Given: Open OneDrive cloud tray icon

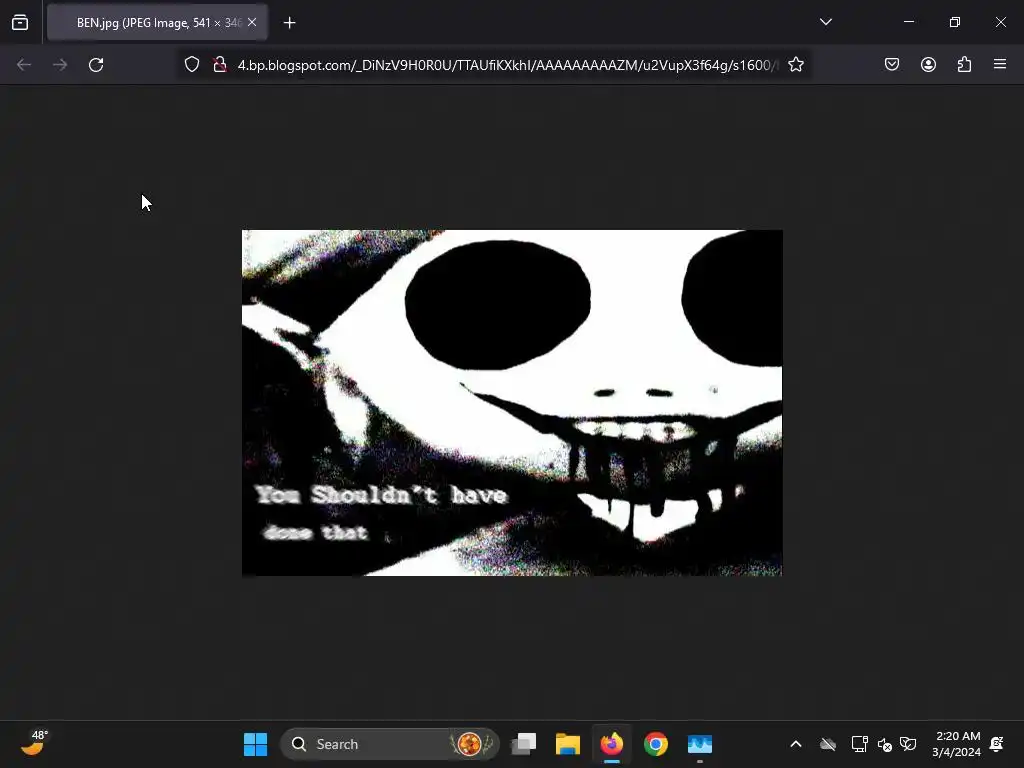Looking at the screenshot, I should pyautogui.click(x=828, y=744).
